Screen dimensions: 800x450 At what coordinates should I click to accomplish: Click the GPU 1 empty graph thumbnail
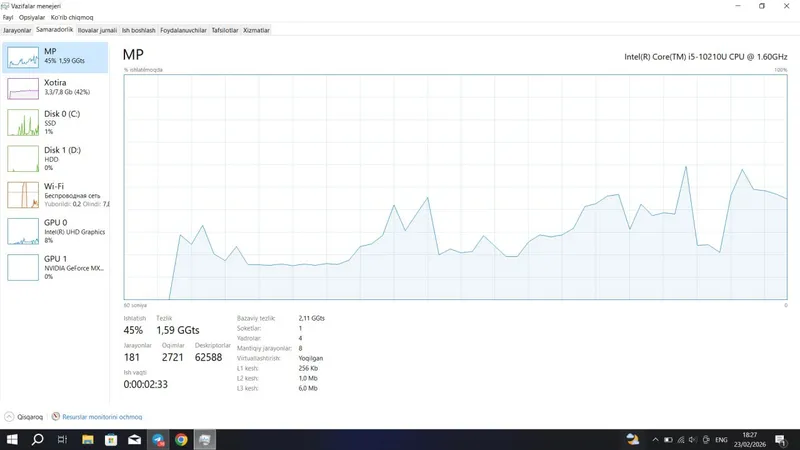tap(23, 267)
